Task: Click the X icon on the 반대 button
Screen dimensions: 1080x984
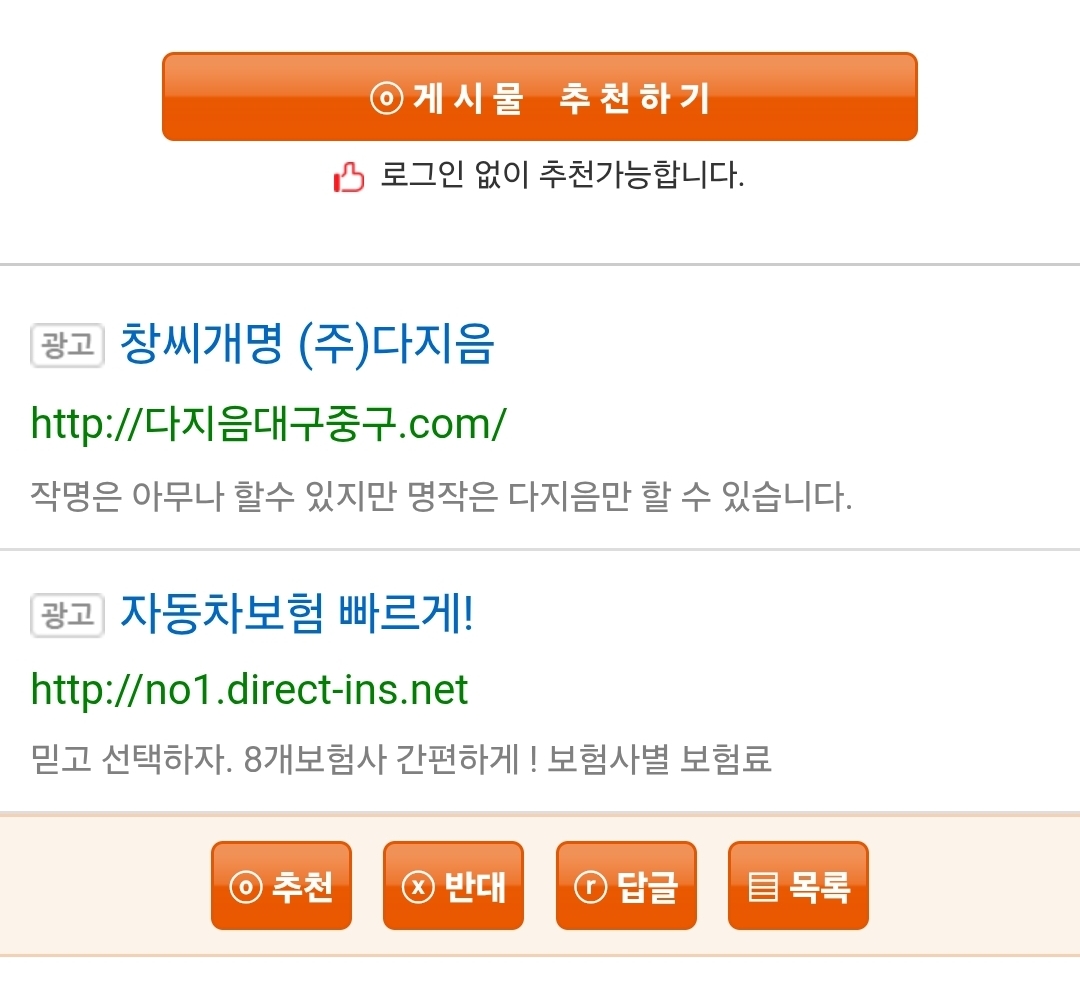Action: coord(417,886)
